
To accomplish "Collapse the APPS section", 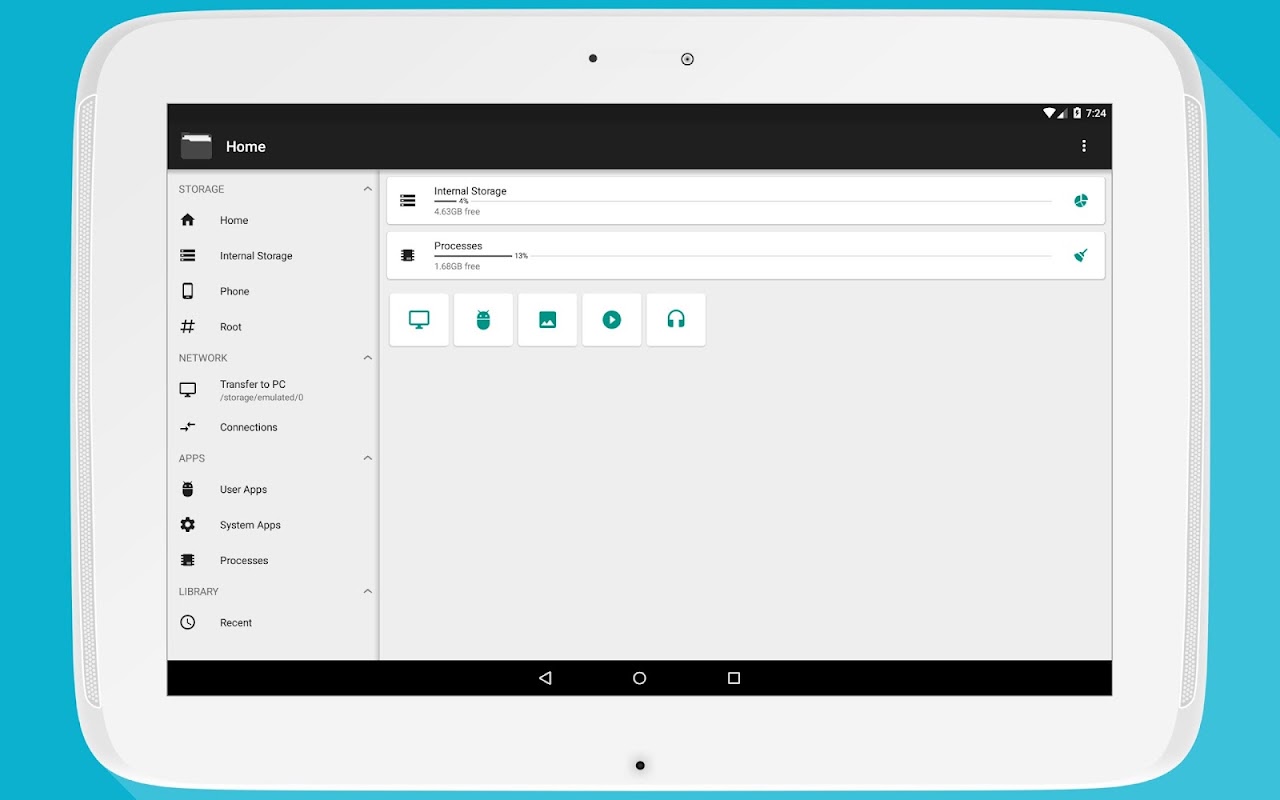I will tap(367, 458).
